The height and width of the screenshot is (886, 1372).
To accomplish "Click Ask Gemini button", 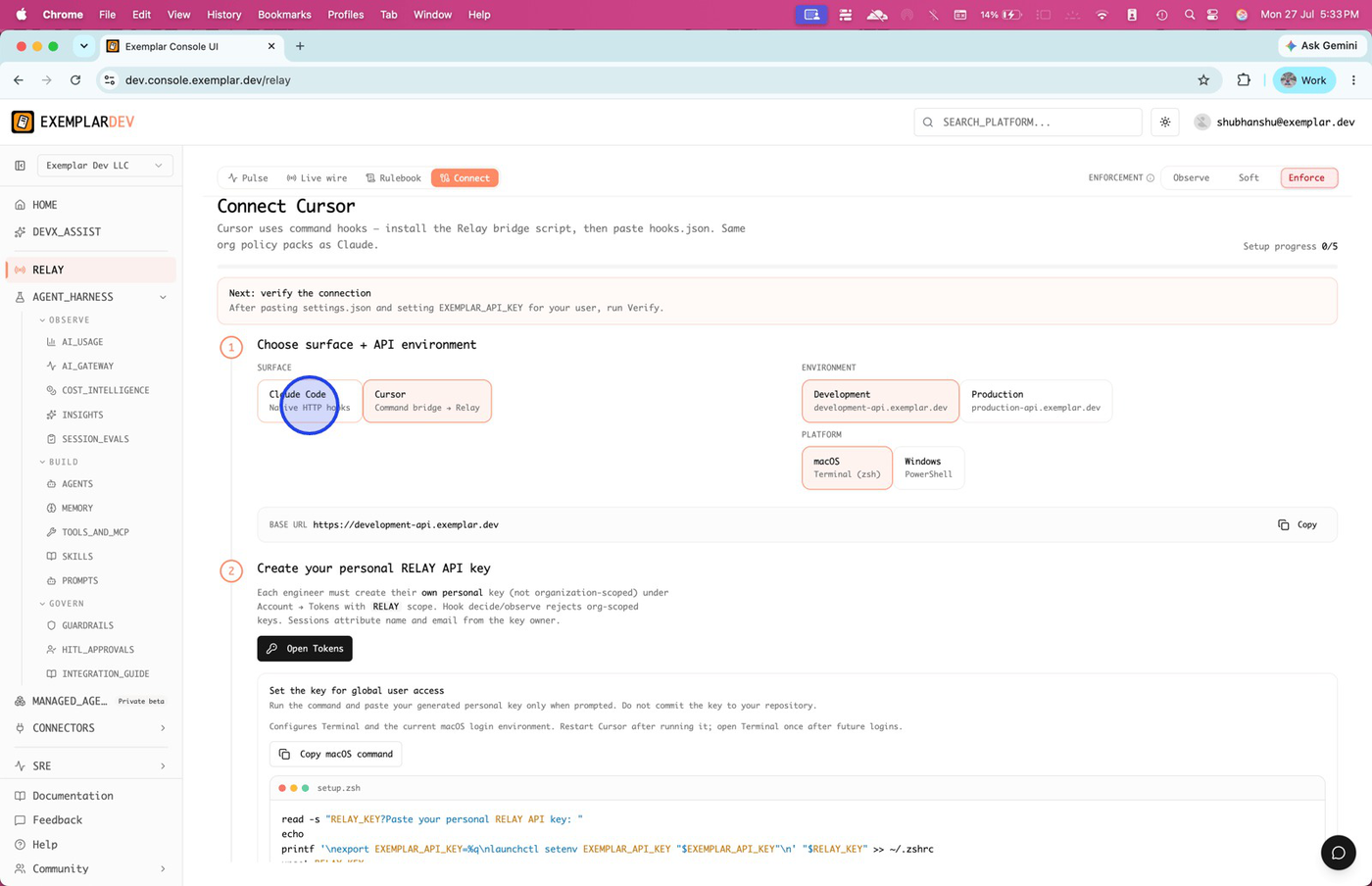I will point(1322,46).
